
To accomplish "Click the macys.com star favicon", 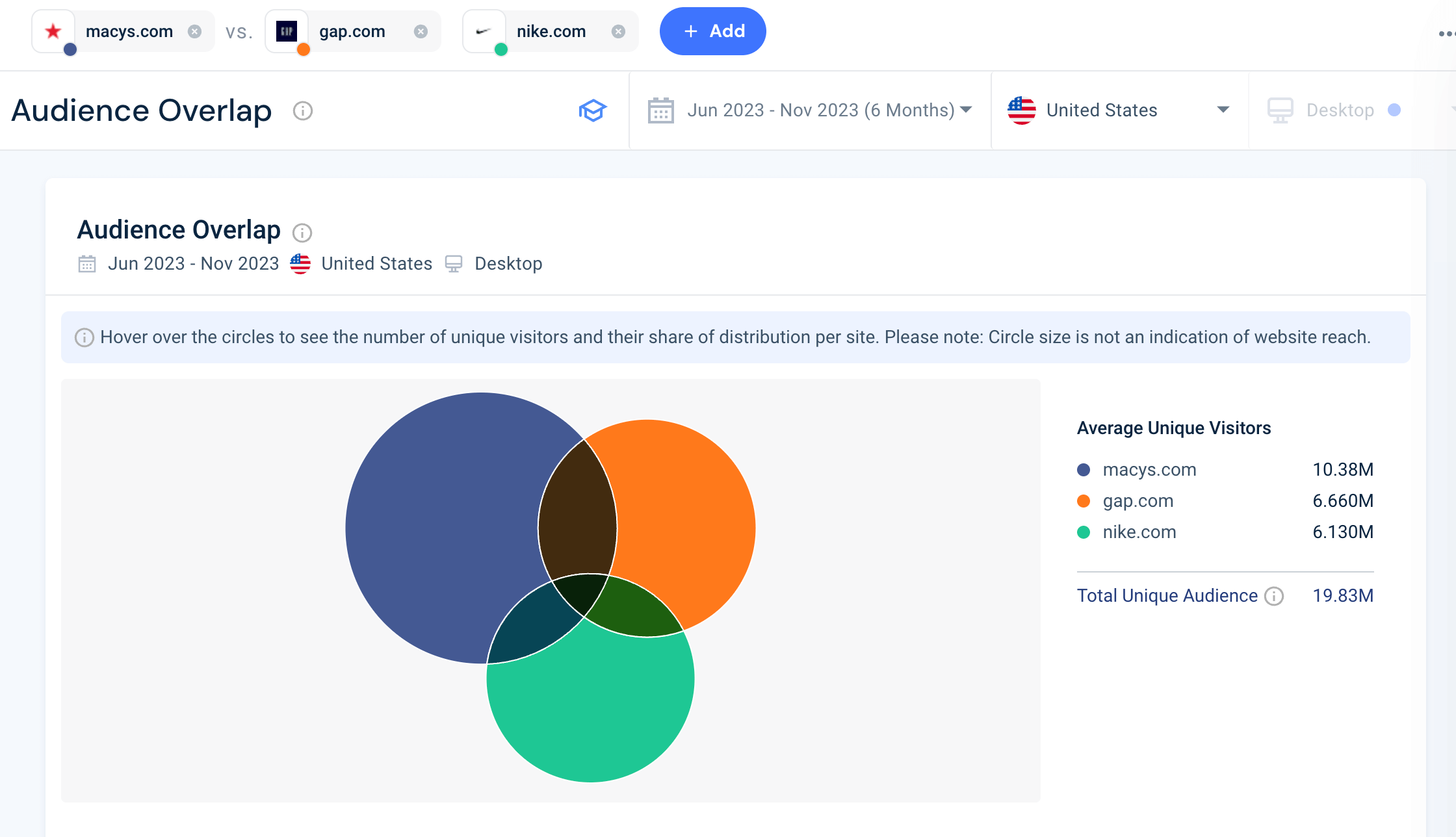I will tap(53, 31).
